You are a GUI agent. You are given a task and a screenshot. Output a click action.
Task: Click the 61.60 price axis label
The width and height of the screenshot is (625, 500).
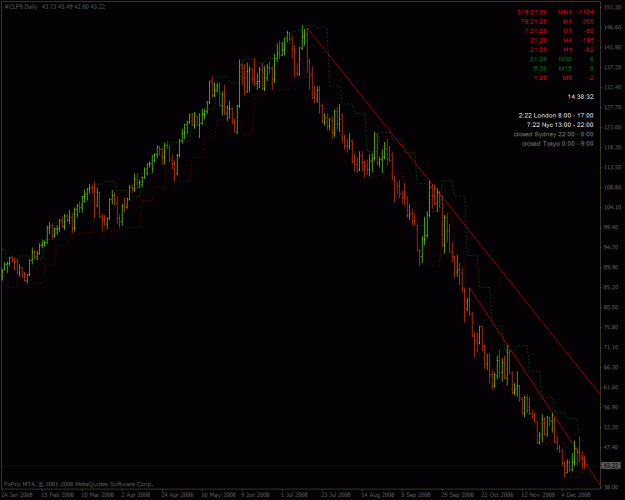coord(612,387)
